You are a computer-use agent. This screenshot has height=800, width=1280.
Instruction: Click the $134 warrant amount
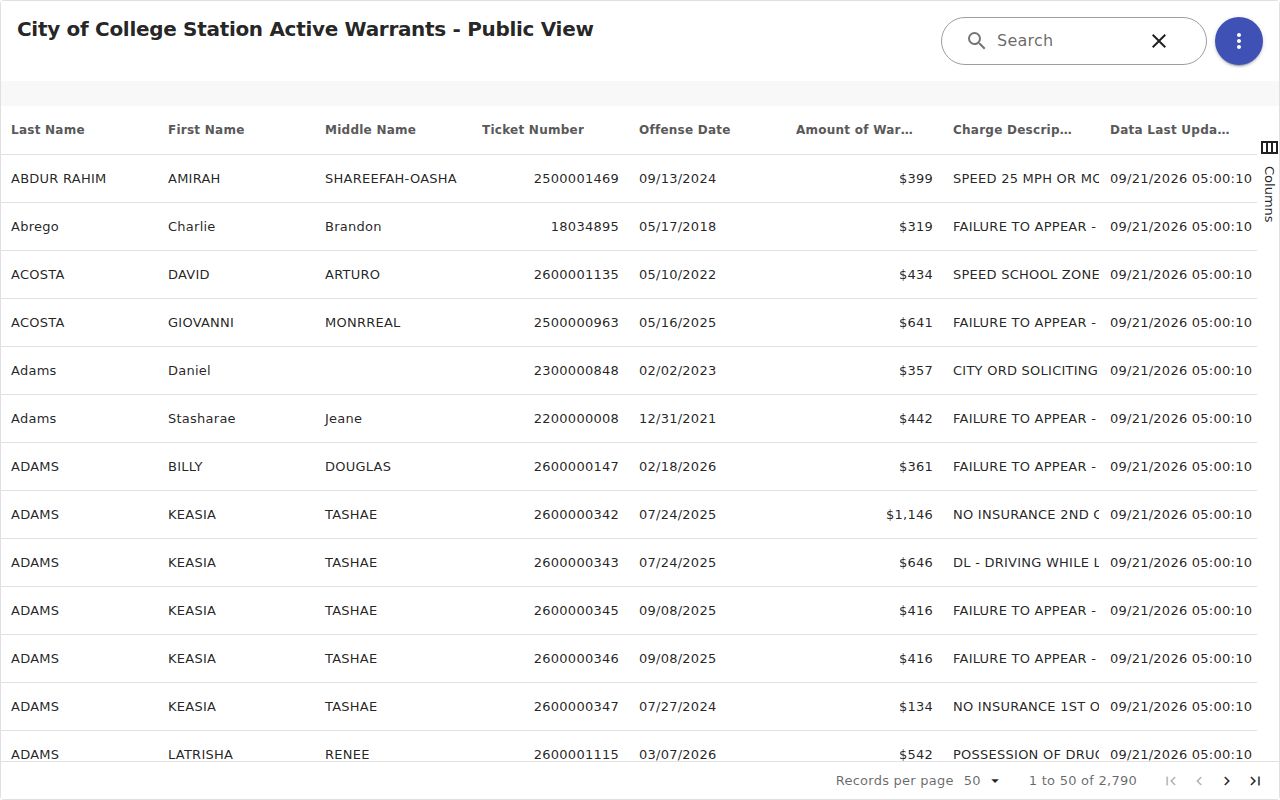916,707
